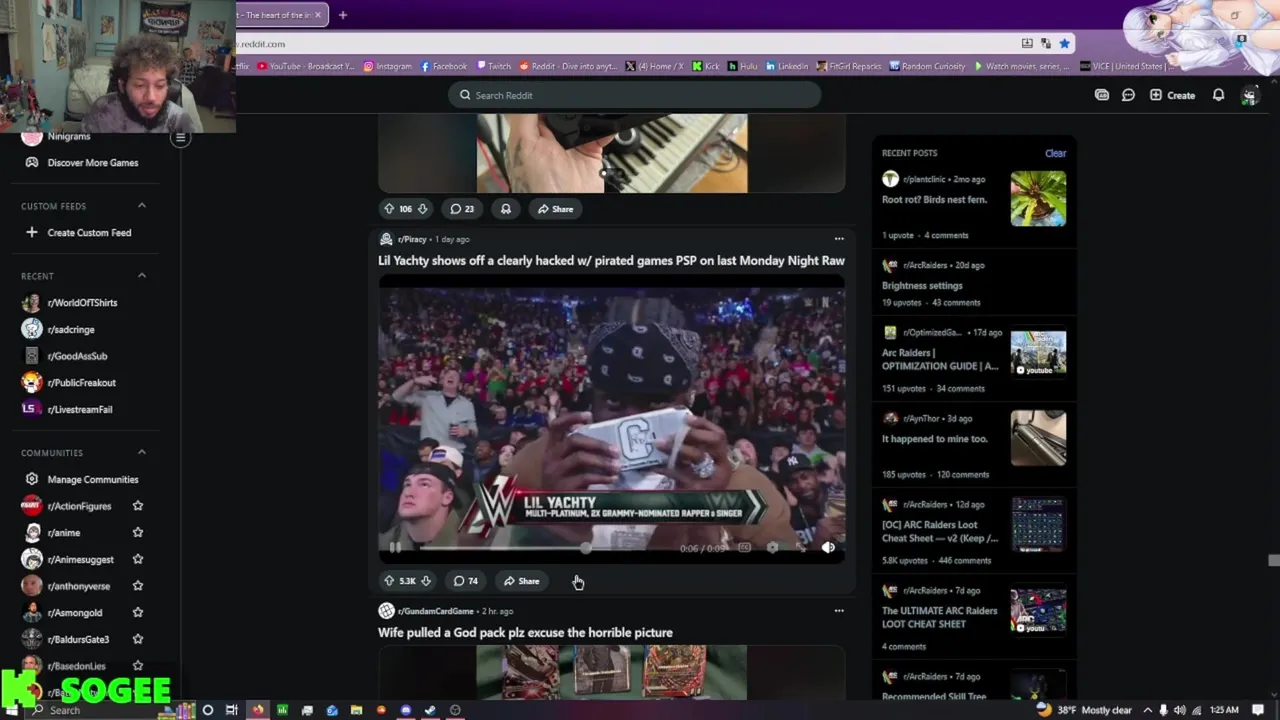Open r/GundamCardGame subreddit link
Viewport: 1280px width, 720px height.
(435, 611)
